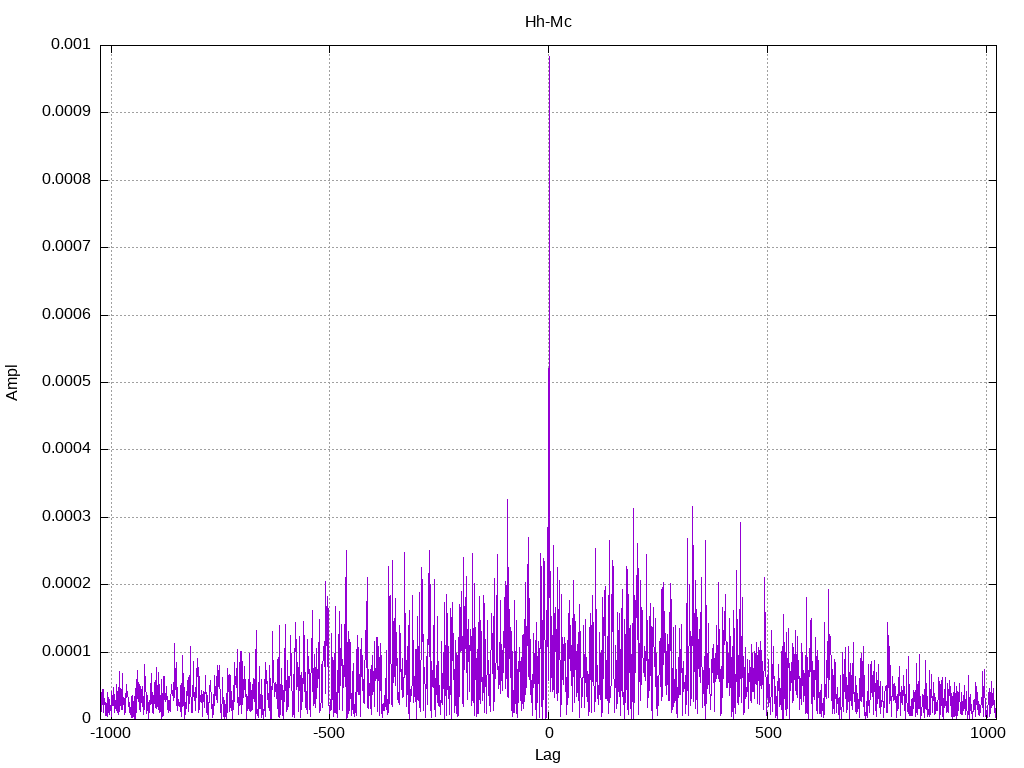The width and height of the screenshot is (1024, 768).
Task: Click the 0.0002 y-axis tick label
Action: [x=66, y=584]
